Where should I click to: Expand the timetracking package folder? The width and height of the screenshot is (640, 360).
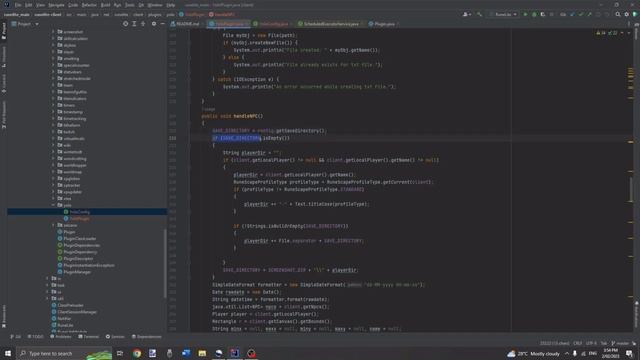pyautogui.click(x=53, y=118)
